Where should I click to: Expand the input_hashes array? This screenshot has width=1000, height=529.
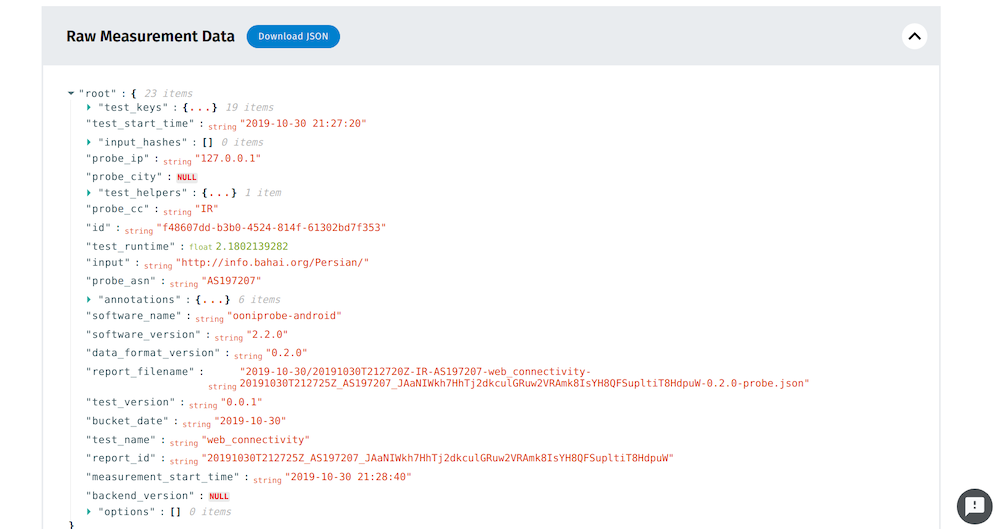[x=89, y=142]
